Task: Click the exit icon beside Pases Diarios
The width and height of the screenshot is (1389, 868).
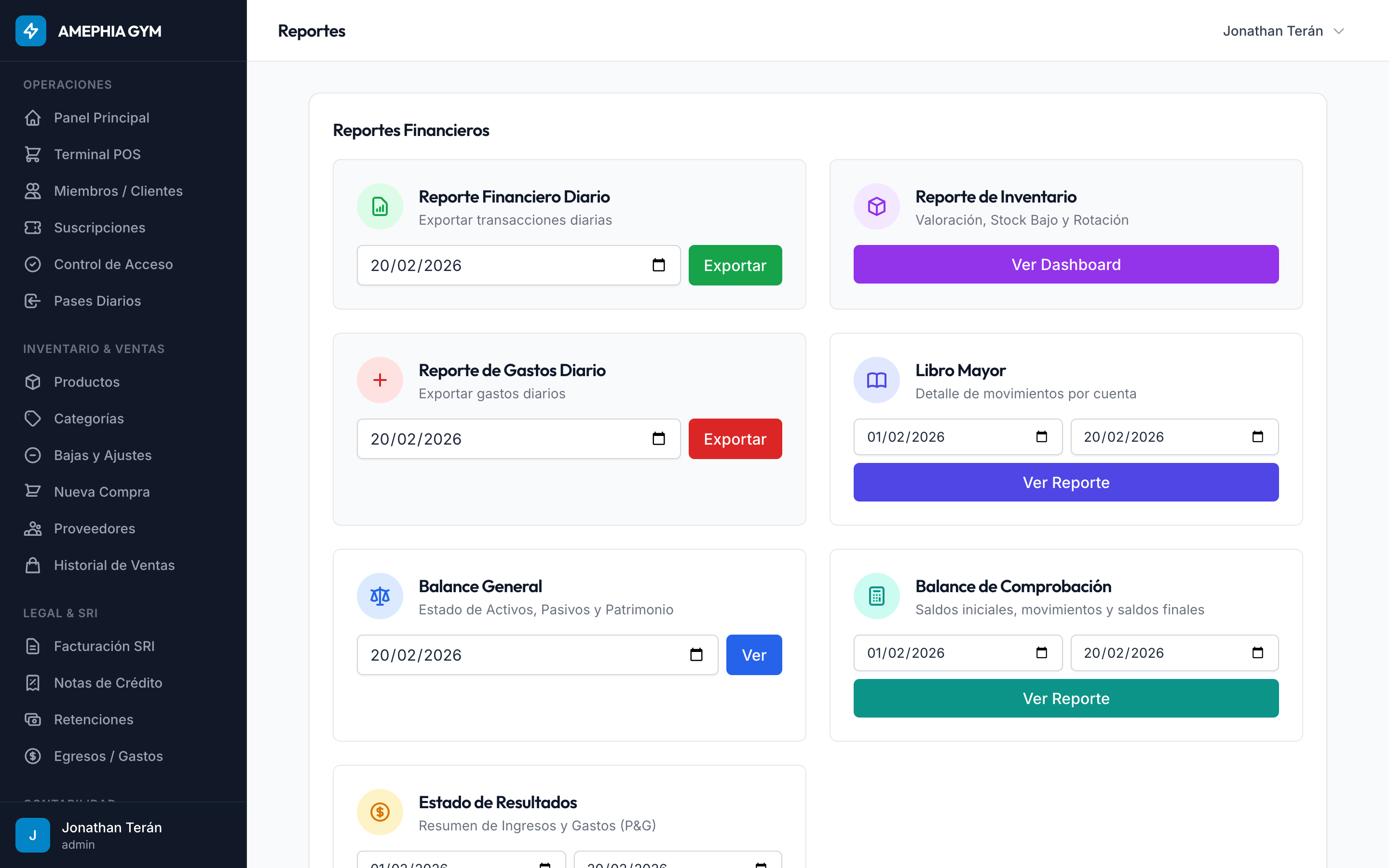Action: tap(33, 301)
